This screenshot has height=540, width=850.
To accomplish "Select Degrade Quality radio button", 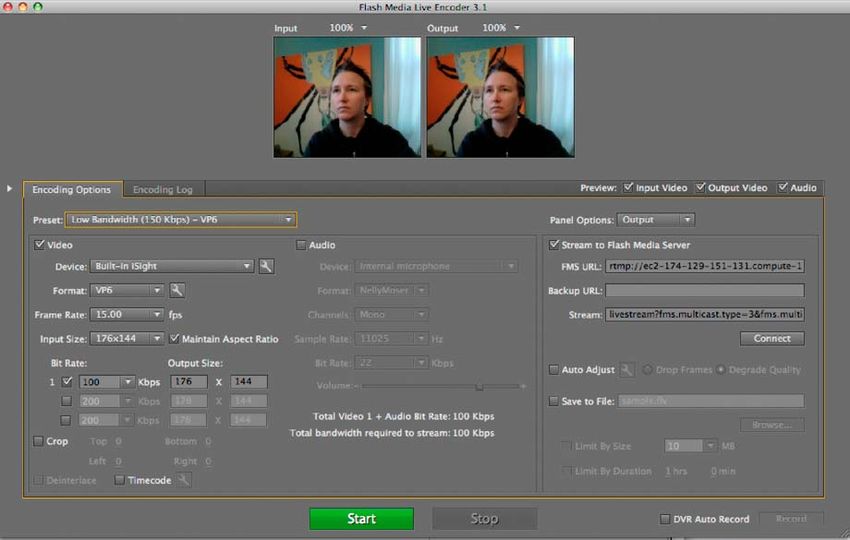I will 720,370.
